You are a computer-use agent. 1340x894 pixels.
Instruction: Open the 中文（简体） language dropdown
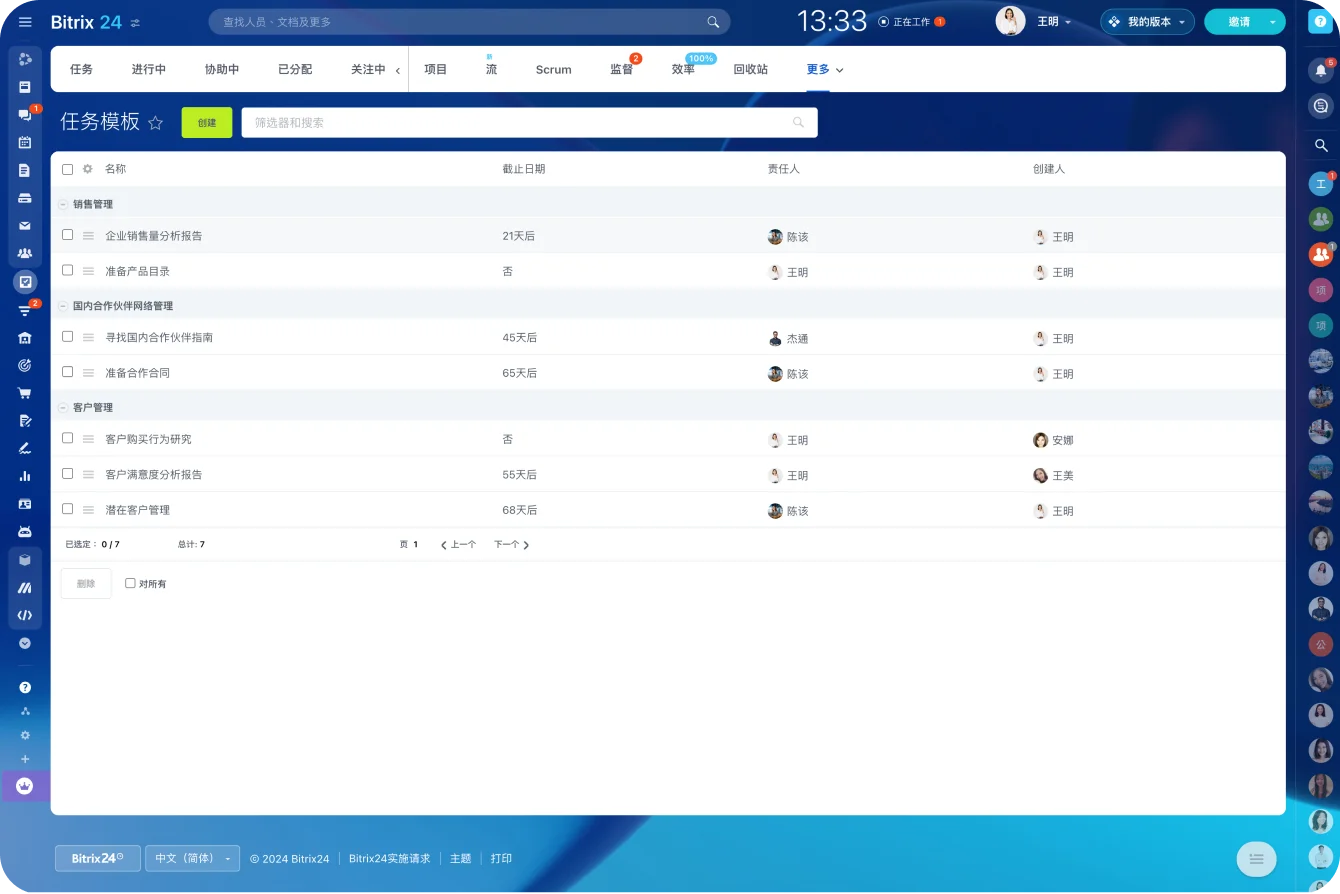tap(192, 858)
